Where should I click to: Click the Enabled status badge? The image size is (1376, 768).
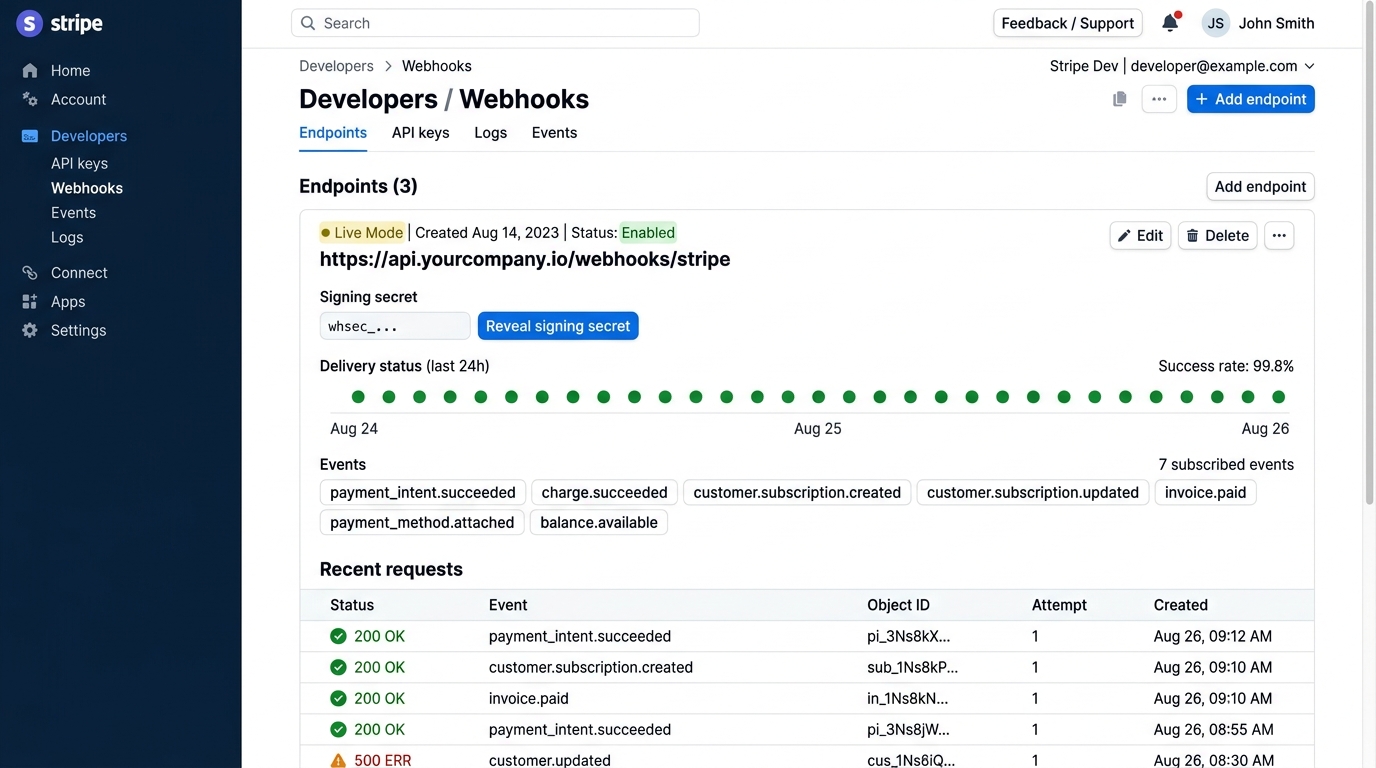pos(648,233)
